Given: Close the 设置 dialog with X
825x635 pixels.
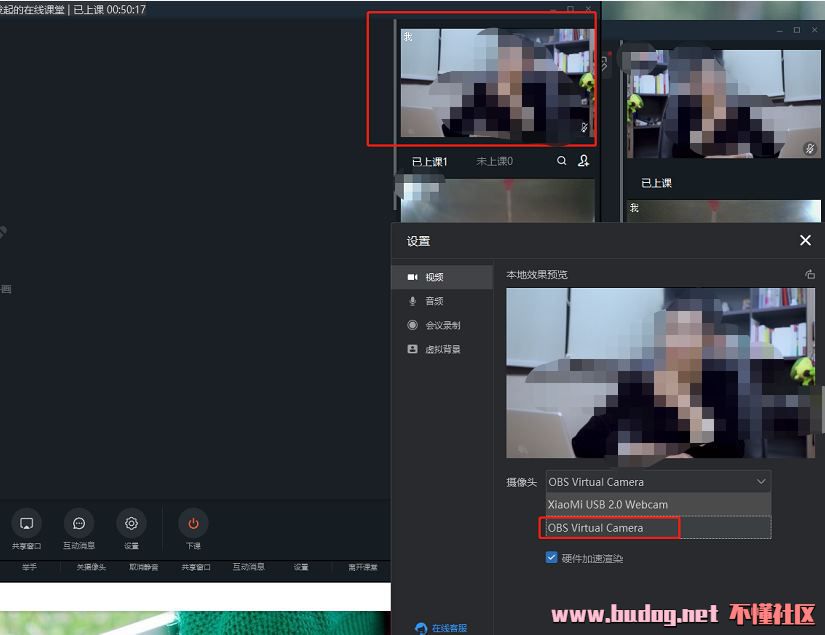Looking at the screenshot, I should coord(805,241).
